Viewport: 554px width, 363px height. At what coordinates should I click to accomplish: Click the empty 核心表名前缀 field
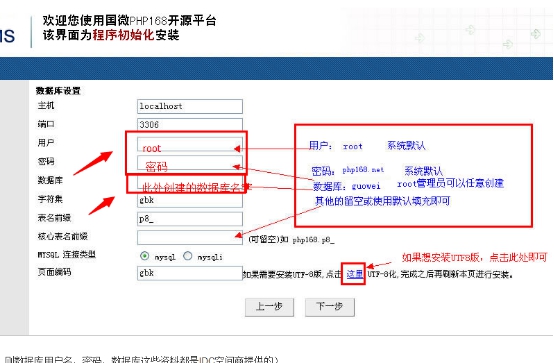tap(190, 238)
